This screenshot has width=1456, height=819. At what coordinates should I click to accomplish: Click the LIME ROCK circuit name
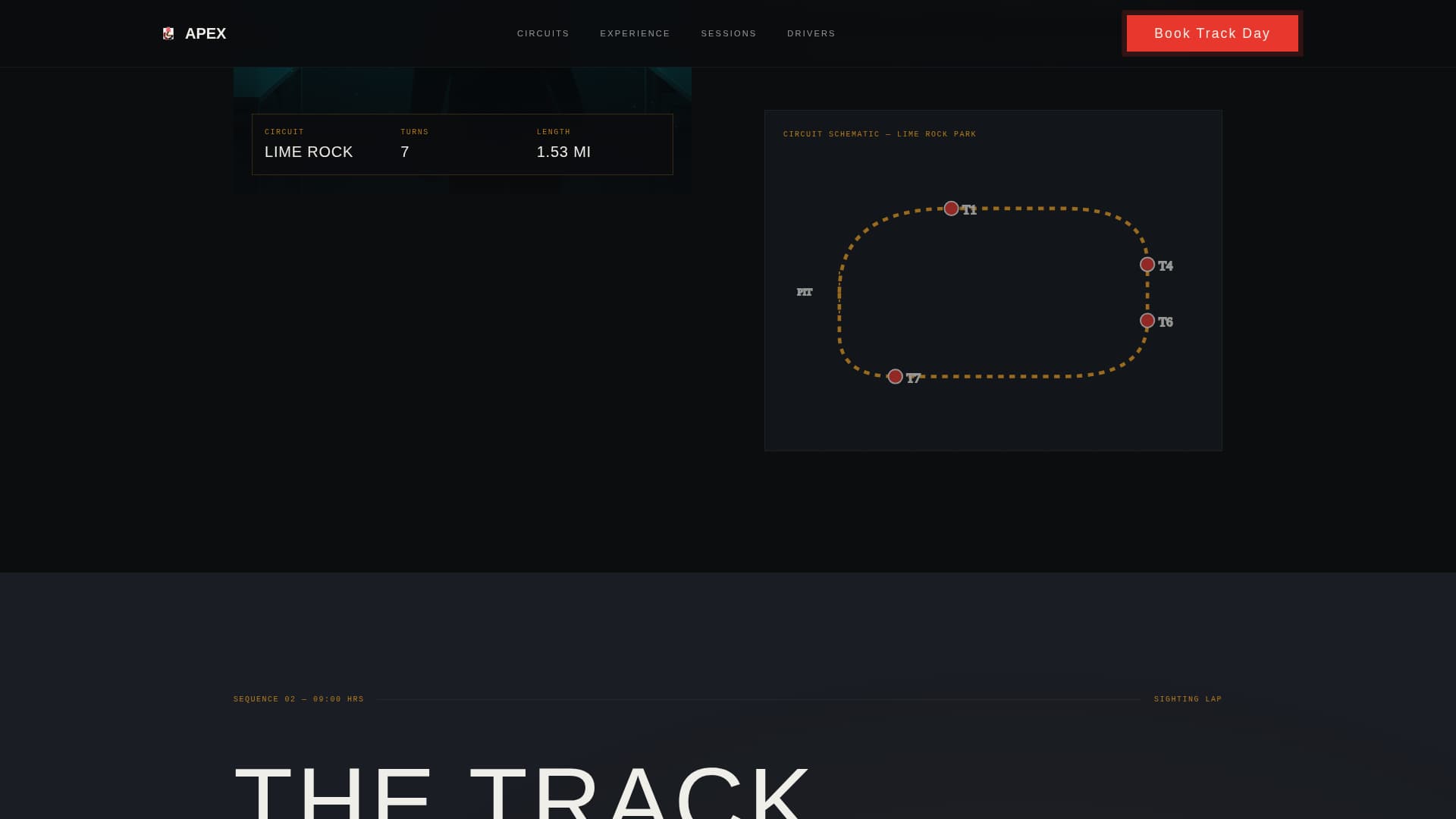[309, 152]
